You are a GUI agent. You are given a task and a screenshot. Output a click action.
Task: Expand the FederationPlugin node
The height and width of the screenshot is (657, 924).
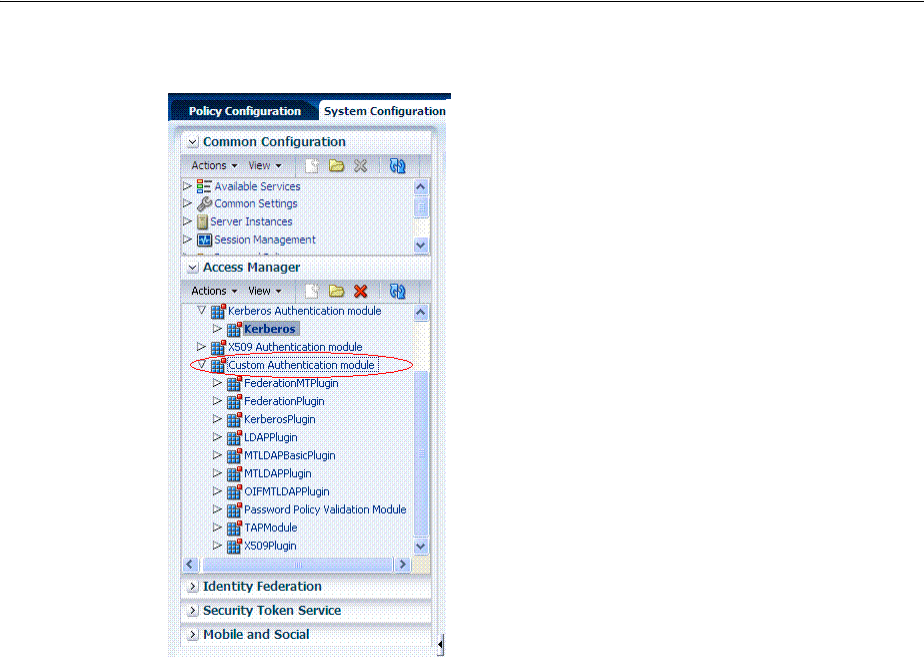[217, 401]
